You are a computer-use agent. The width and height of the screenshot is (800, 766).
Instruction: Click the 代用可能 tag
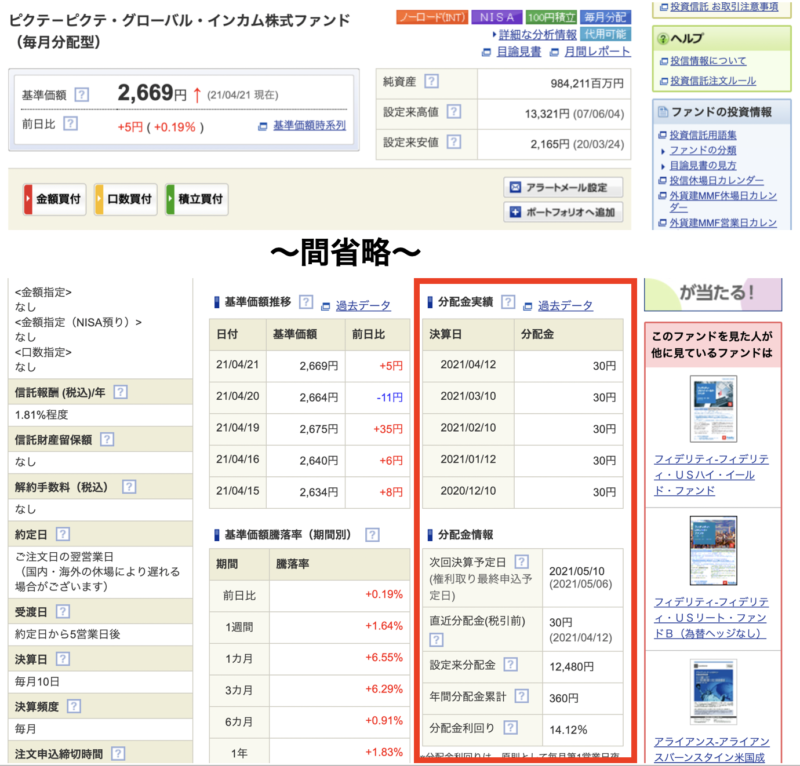605,34
